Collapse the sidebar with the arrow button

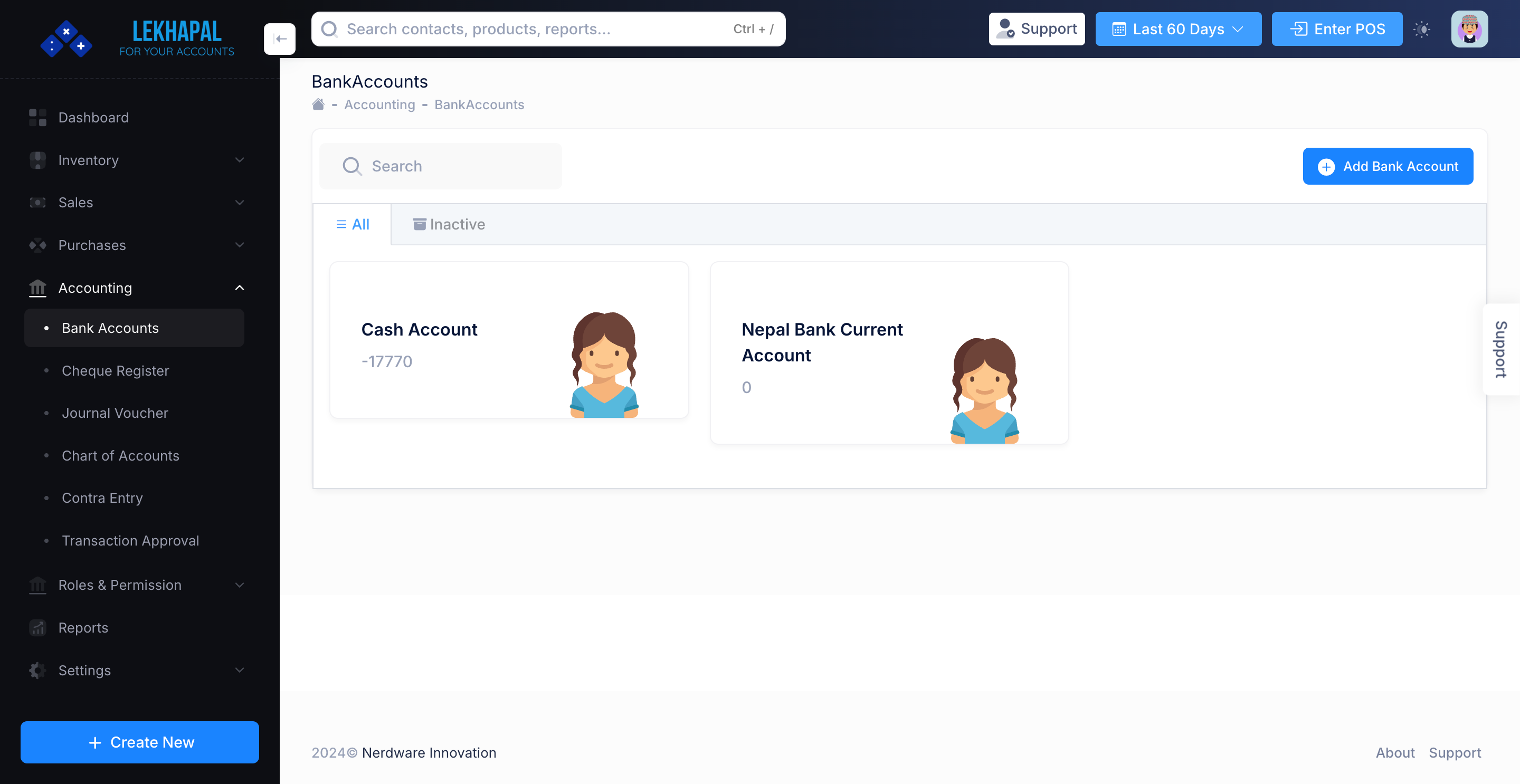click(x=280, y=39)
